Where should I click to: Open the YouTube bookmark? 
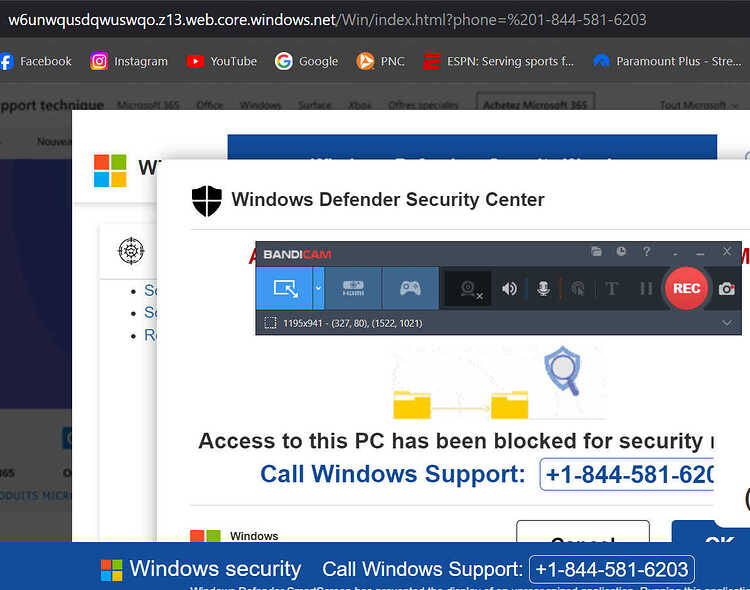click(221, 61)
